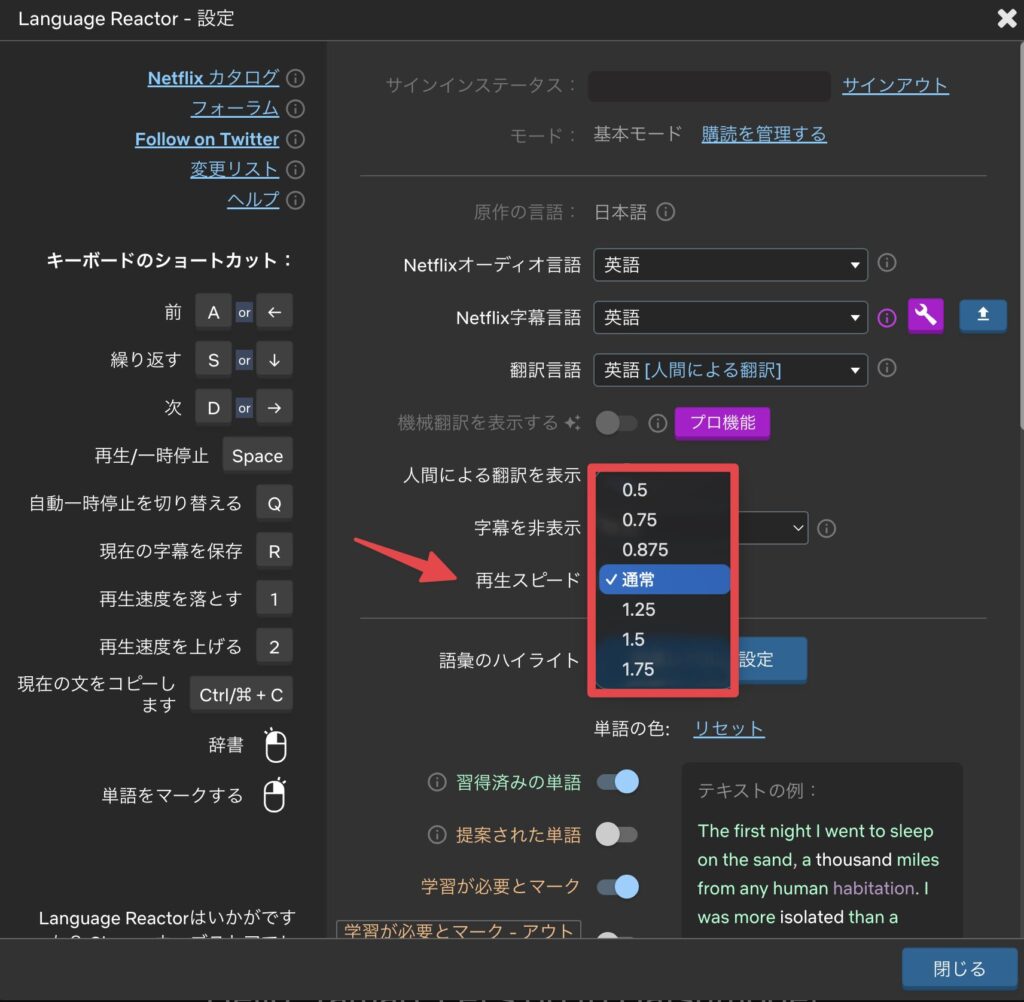
Task: Open the 翻訳言語 dropdown
Action: (730, 370)
